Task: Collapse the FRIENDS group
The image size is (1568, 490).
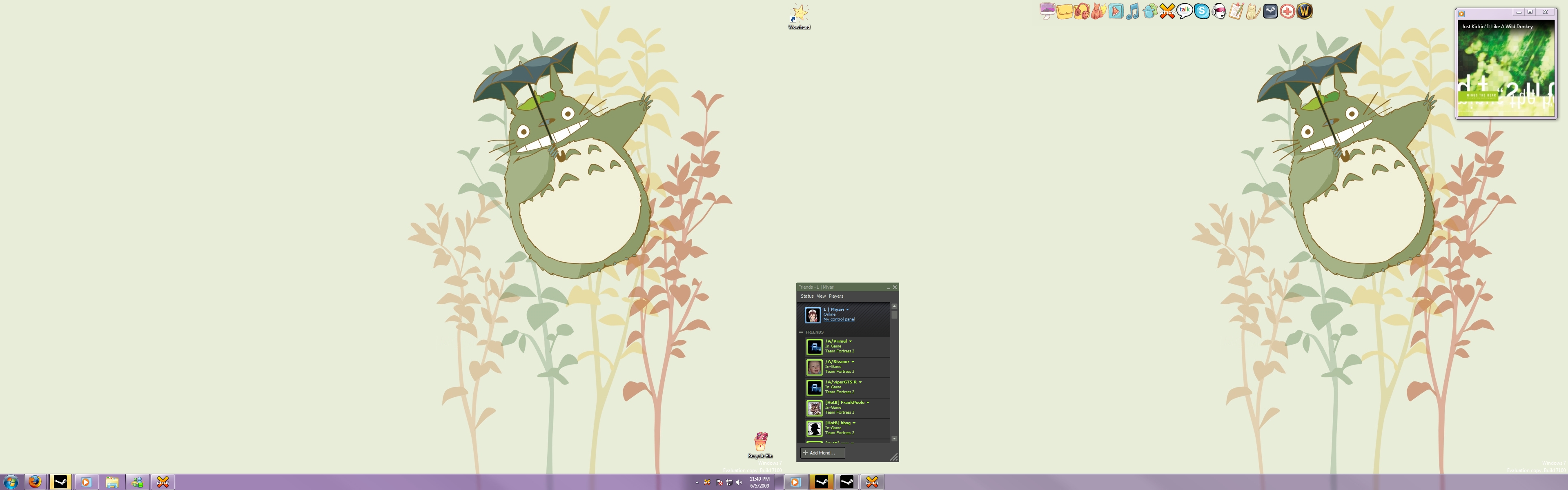Action: pyautogui.click(x=801, y=332)
